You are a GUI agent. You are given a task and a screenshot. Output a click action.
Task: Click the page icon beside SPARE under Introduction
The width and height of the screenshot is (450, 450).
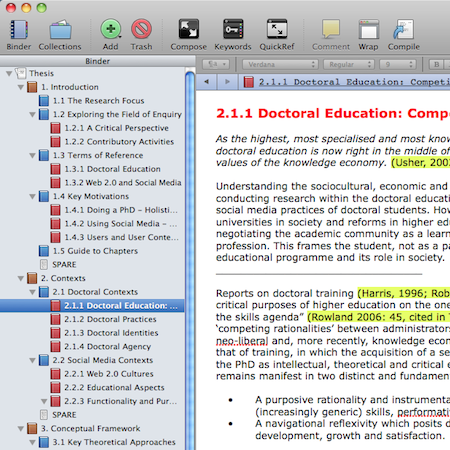(x=44, y=264)
